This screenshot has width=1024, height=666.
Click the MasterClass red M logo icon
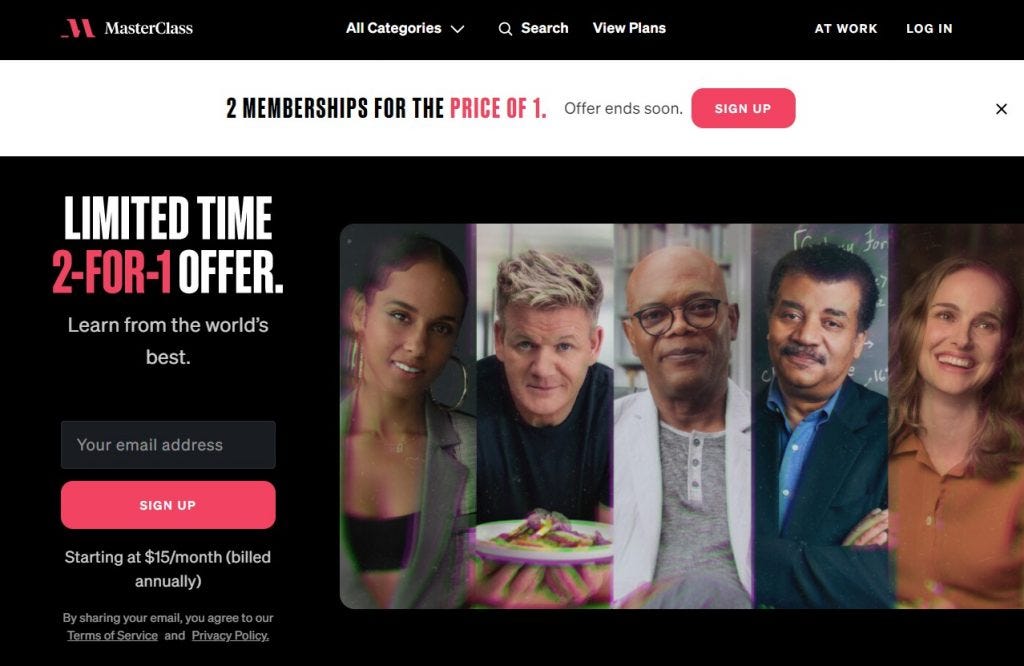(x=78, y=28)
